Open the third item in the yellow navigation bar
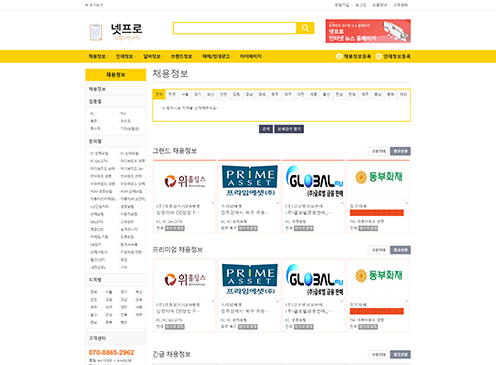The width and height of the screenshot is (496, 365). tap(152, 57)
